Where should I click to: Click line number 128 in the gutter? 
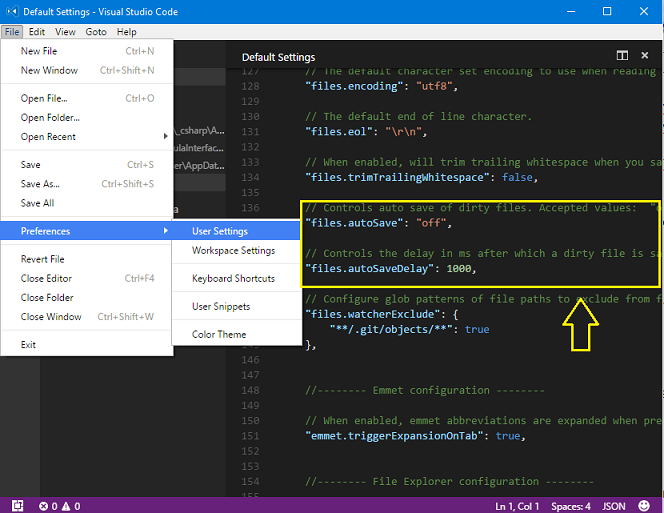click(x=250, y=86)
